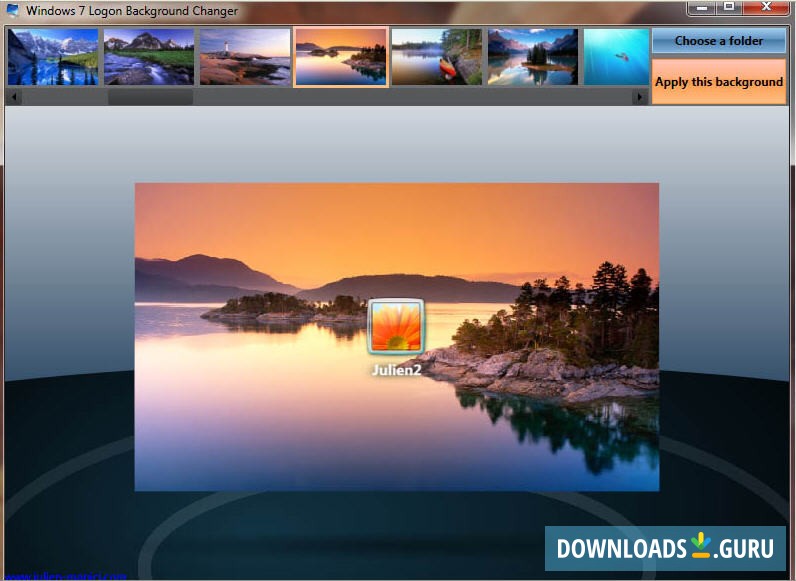Viewport: 796px width, 581px height.
Task: Choose the island reflection lake thumbnail
Action: [x=533, y=57]
